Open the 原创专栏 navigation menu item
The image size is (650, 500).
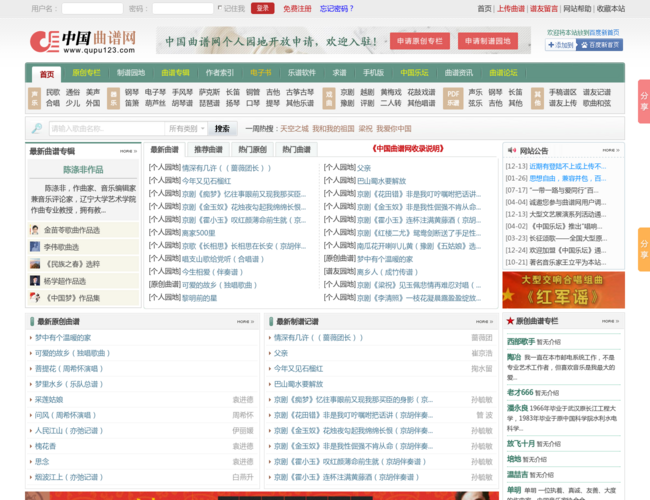pos(87,73)
